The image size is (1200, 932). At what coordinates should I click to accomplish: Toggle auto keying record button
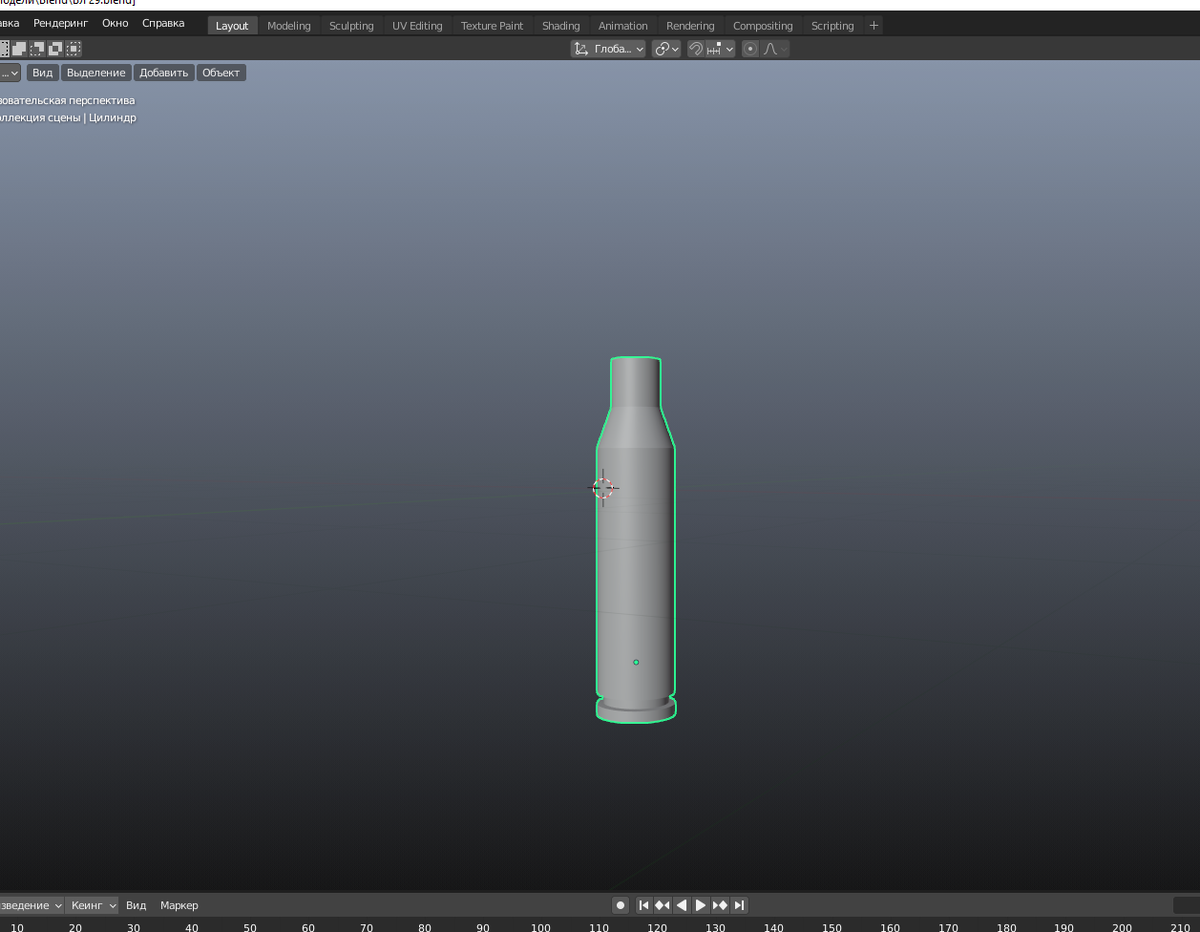tap(620, 905)
